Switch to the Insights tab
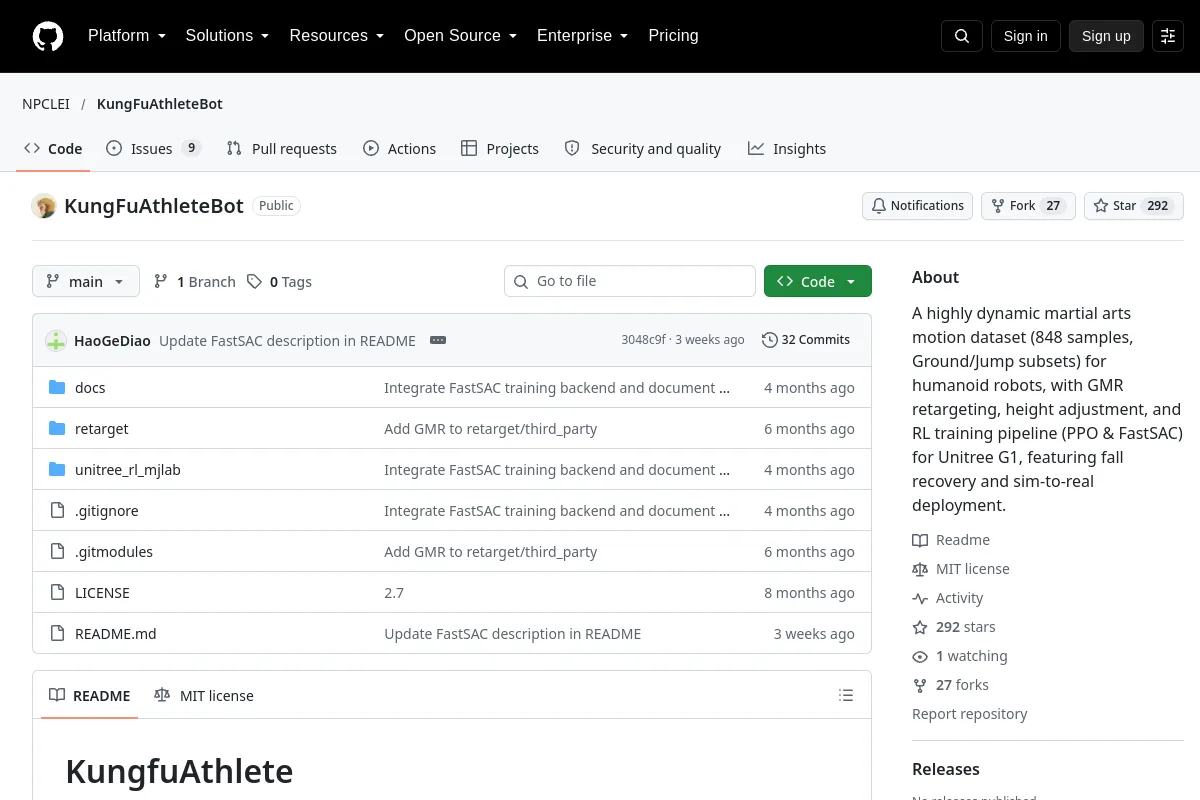1200x800 pixels. 787,149
